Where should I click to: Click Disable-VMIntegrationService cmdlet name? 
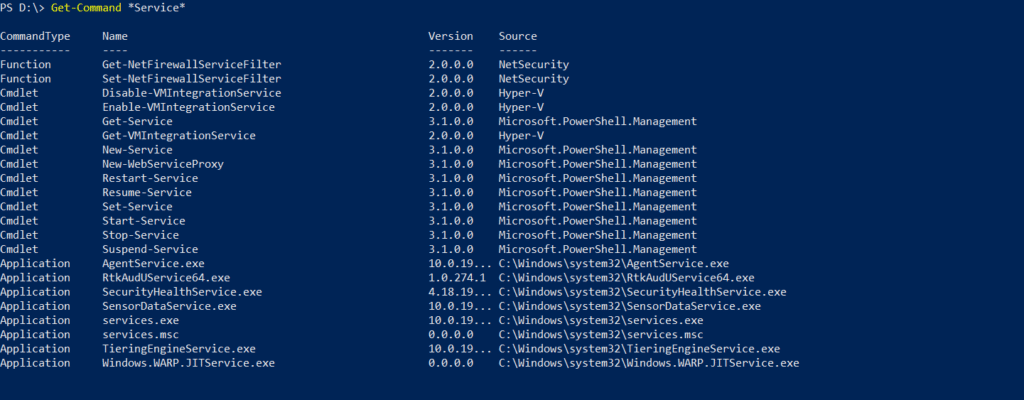[192, 93]
